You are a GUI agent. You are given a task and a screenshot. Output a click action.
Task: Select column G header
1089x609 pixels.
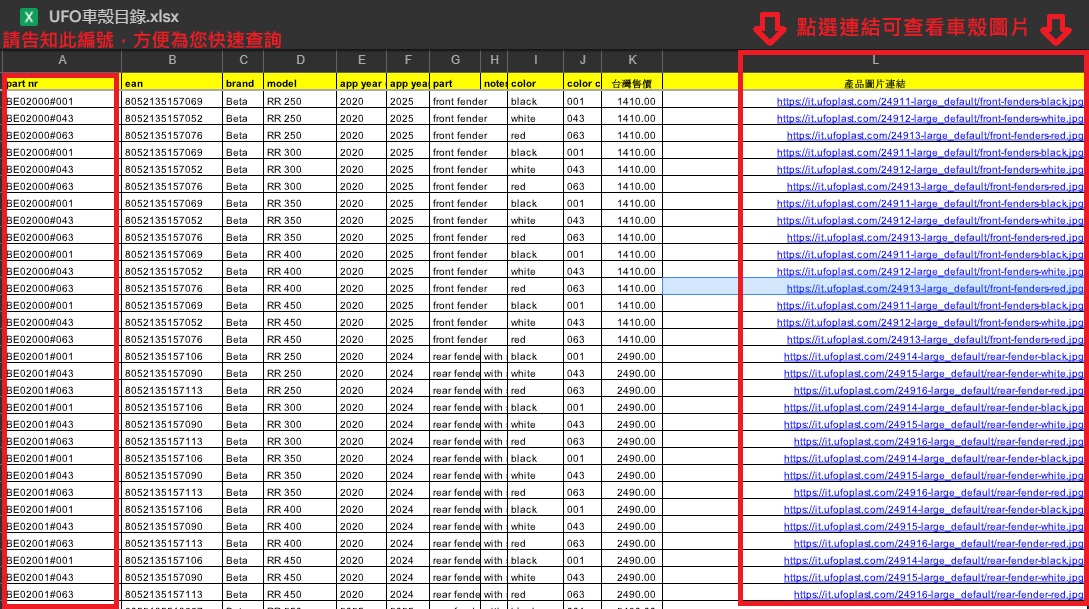[x=455, y=60]
